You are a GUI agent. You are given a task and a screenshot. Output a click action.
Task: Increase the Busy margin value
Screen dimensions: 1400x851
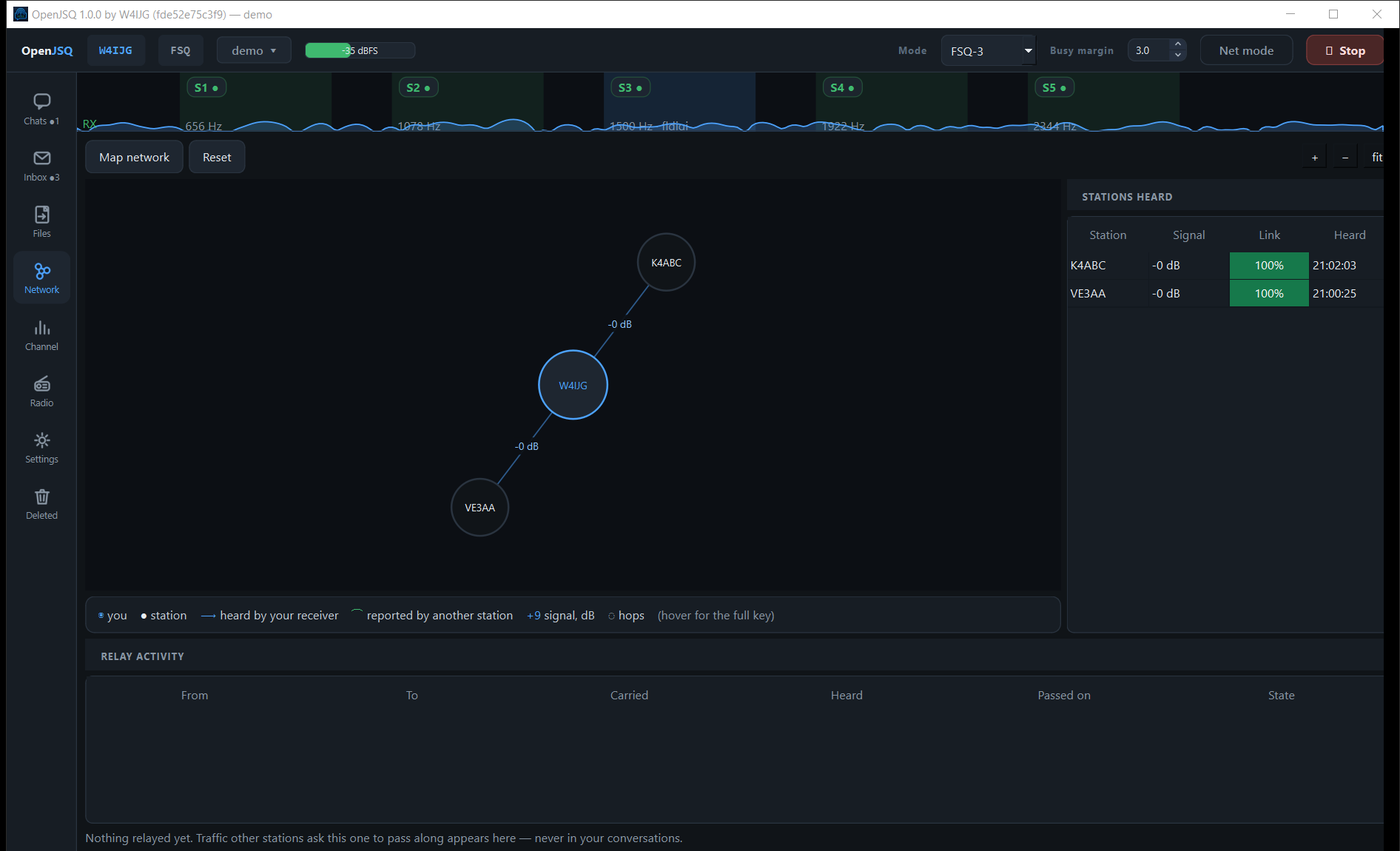tap(1177, 45)
